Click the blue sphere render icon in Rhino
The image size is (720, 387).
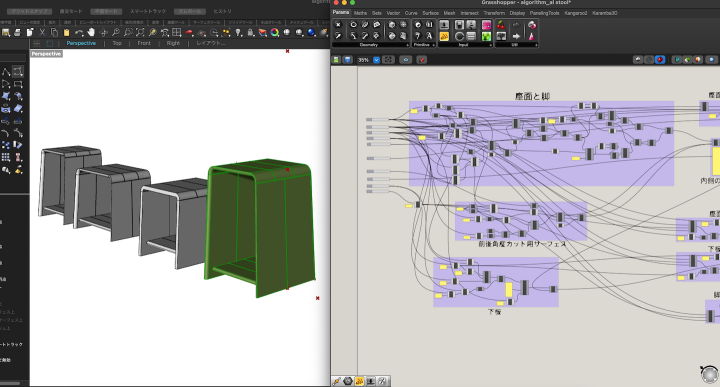pyautogui.click(x=311, y=32)
